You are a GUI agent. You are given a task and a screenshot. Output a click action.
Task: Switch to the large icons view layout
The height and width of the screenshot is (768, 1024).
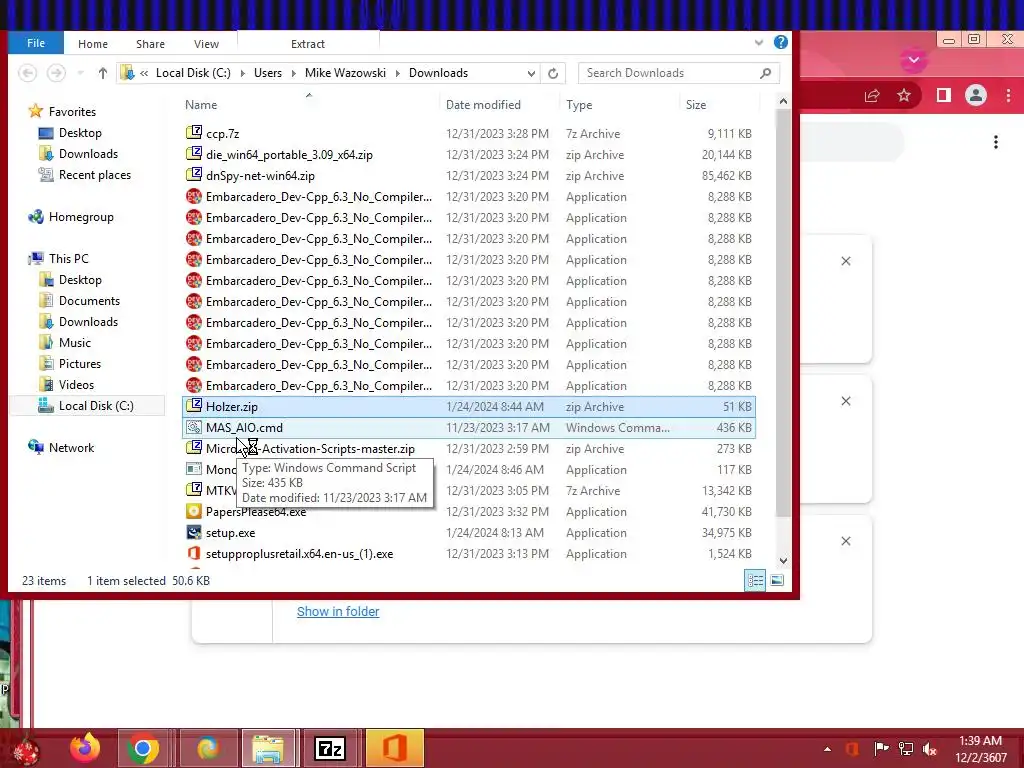776,580
